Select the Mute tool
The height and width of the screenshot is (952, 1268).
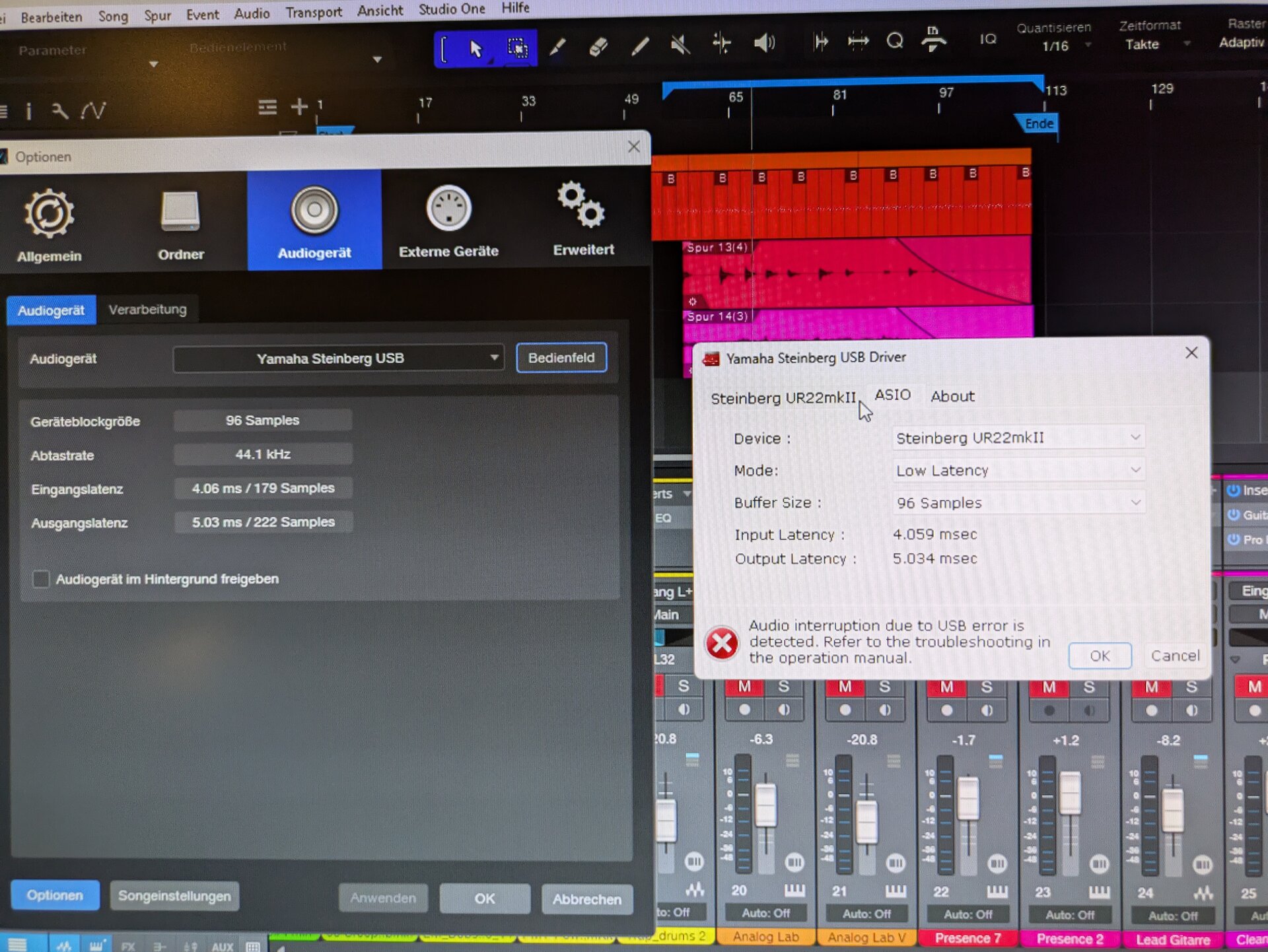(680, 44)
